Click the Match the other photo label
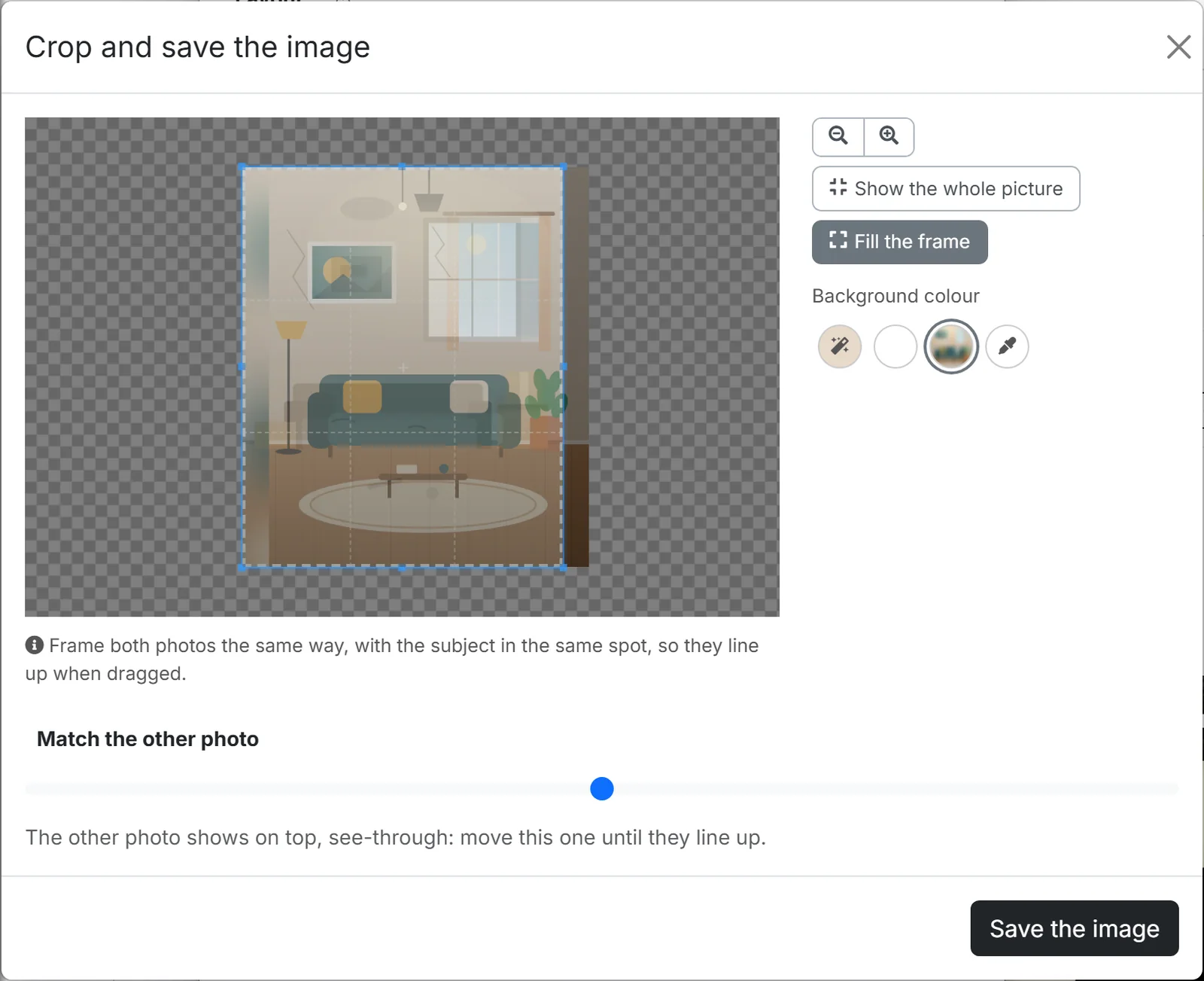Viewport: 1204px width, 981px height. [x=147, y=739]
